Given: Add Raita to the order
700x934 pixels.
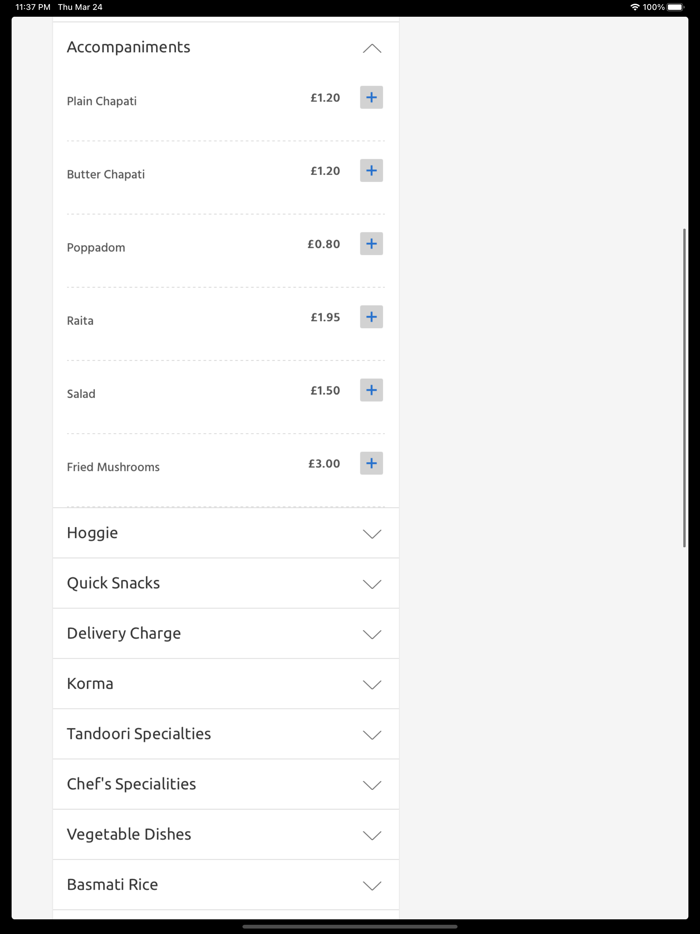Looking at the screenshot, I should (371, 317).
